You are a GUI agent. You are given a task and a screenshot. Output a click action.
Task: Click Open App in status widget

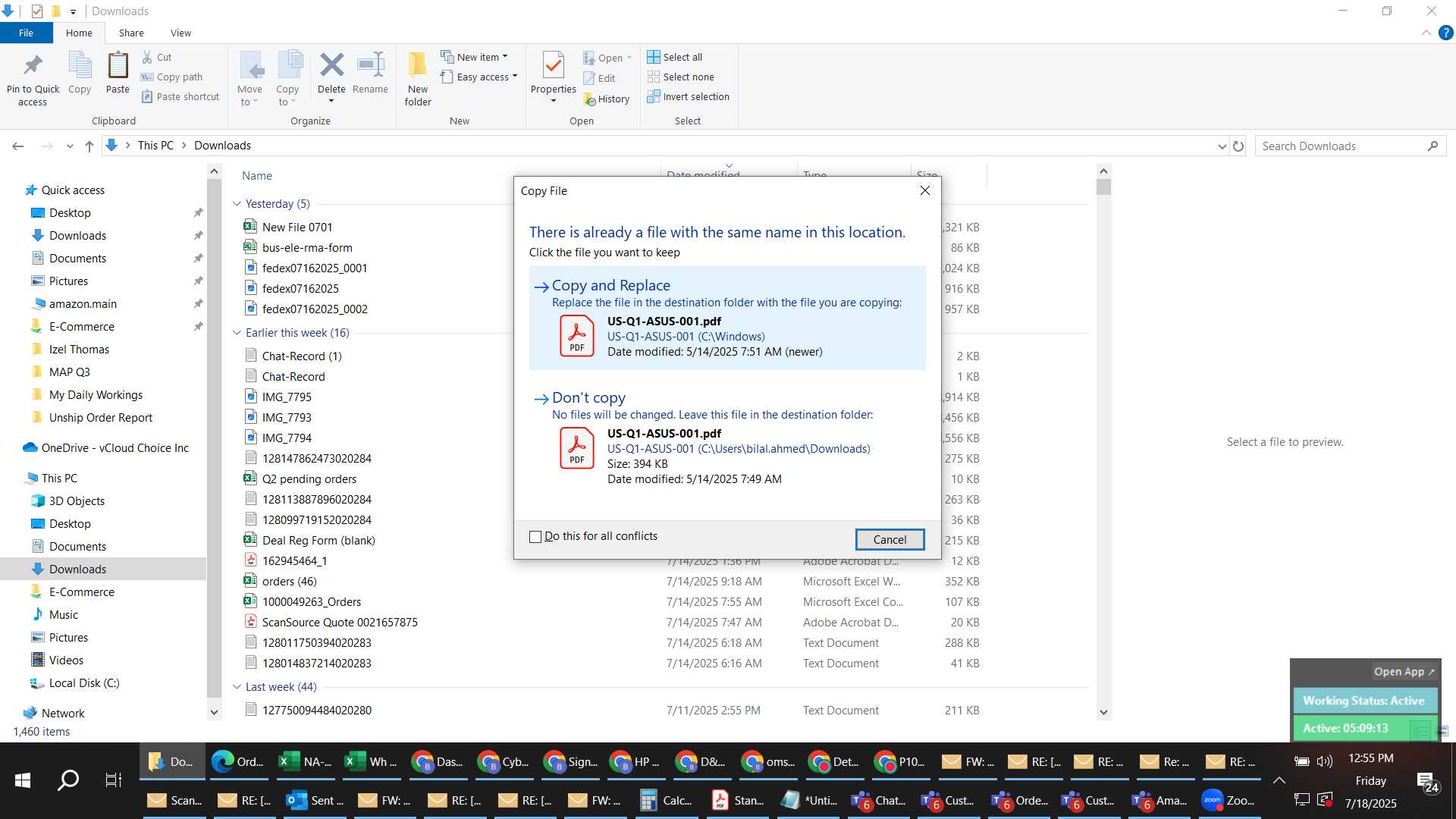point(1404,672)
